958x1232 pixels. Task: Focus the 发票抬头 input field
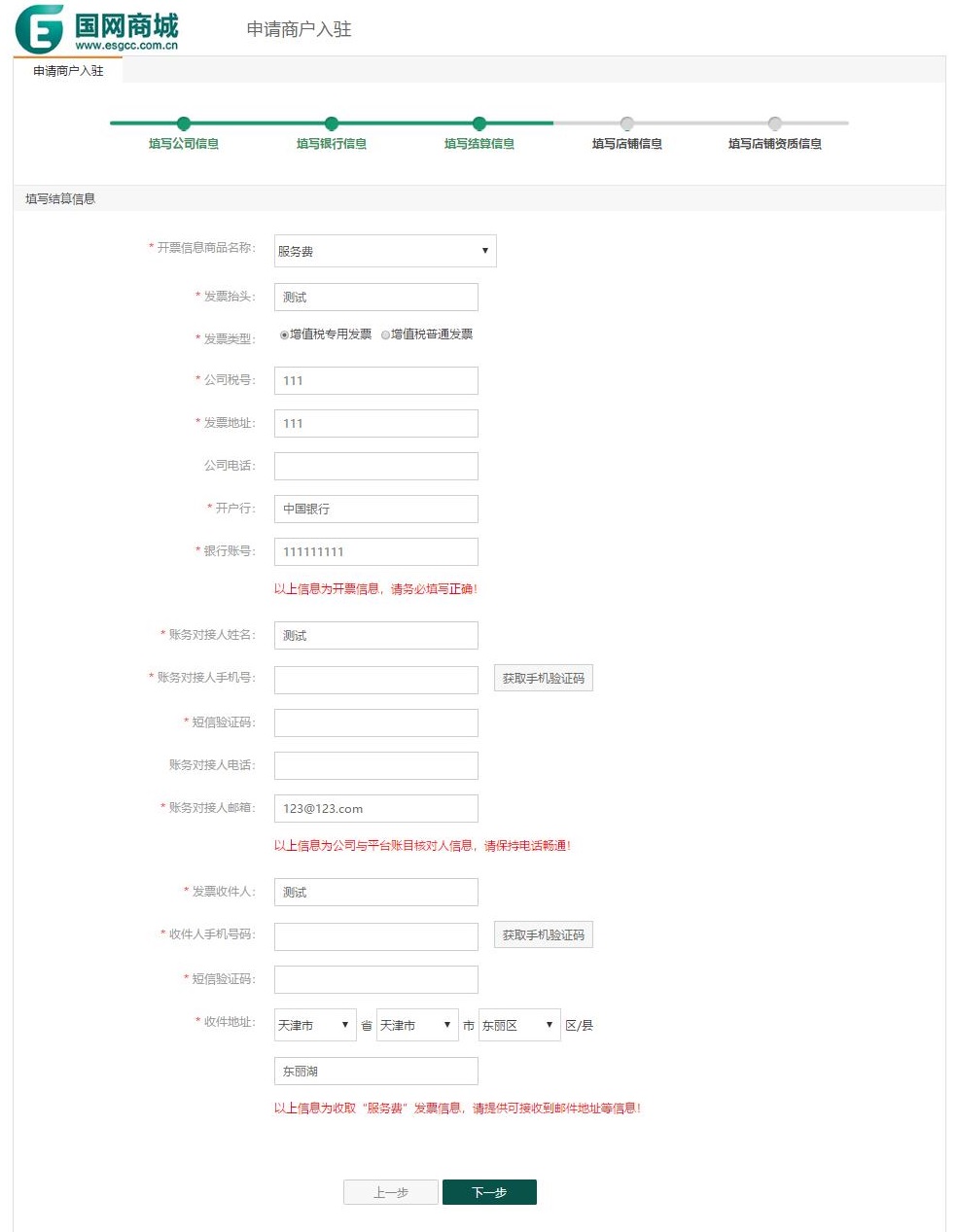tap(376, 297)
